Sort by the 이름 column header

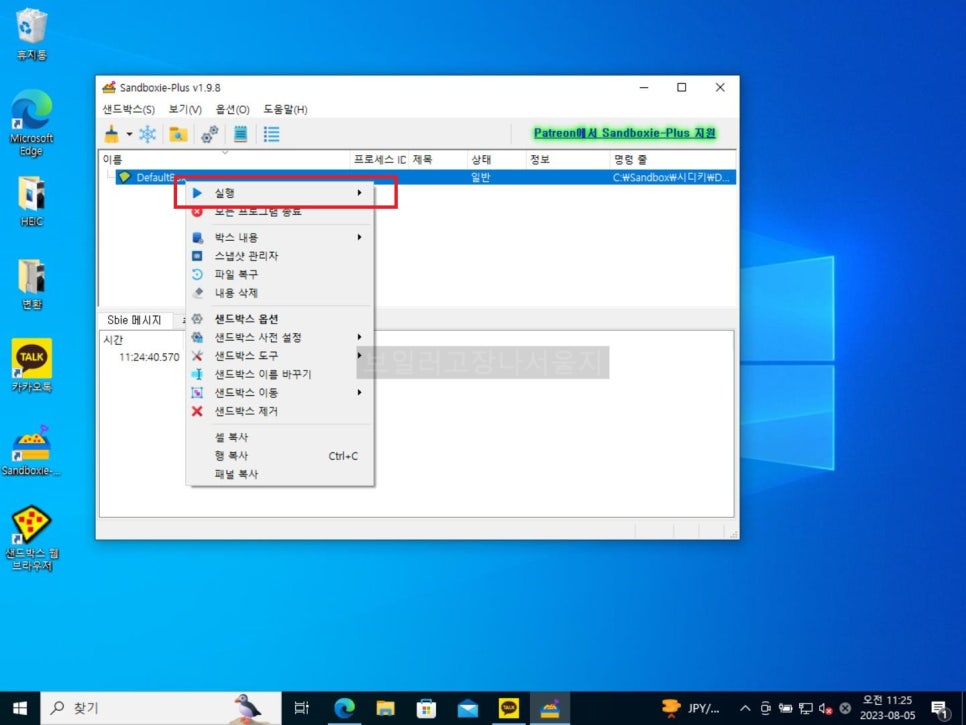(225, 160)
